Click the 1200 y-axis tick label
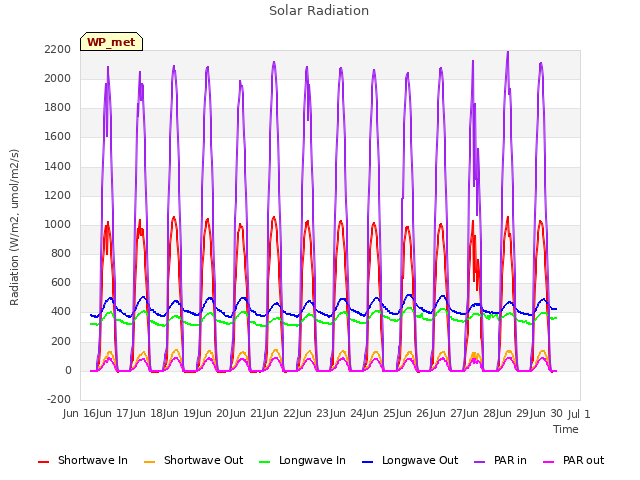The height and width of the screenshot is (480, 640). tap(58, 195)
